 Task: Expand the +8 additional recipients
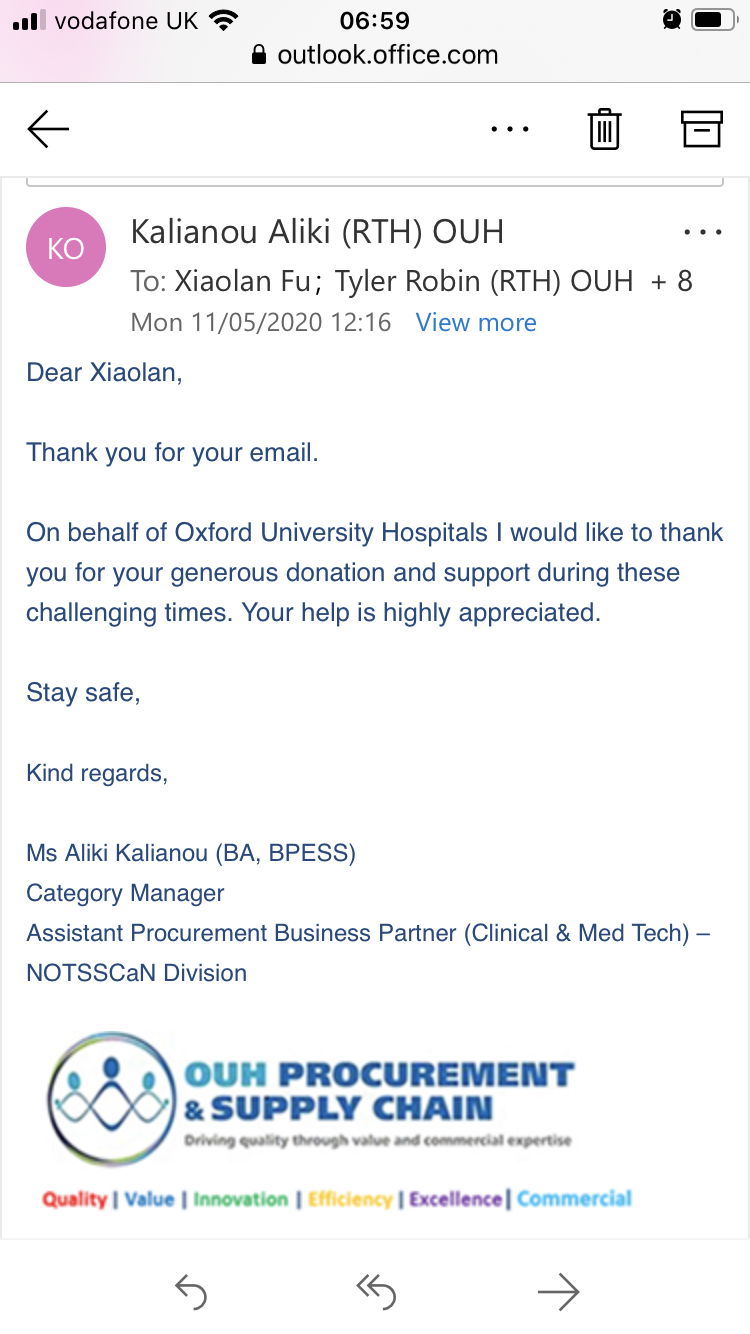click(671, 281)
